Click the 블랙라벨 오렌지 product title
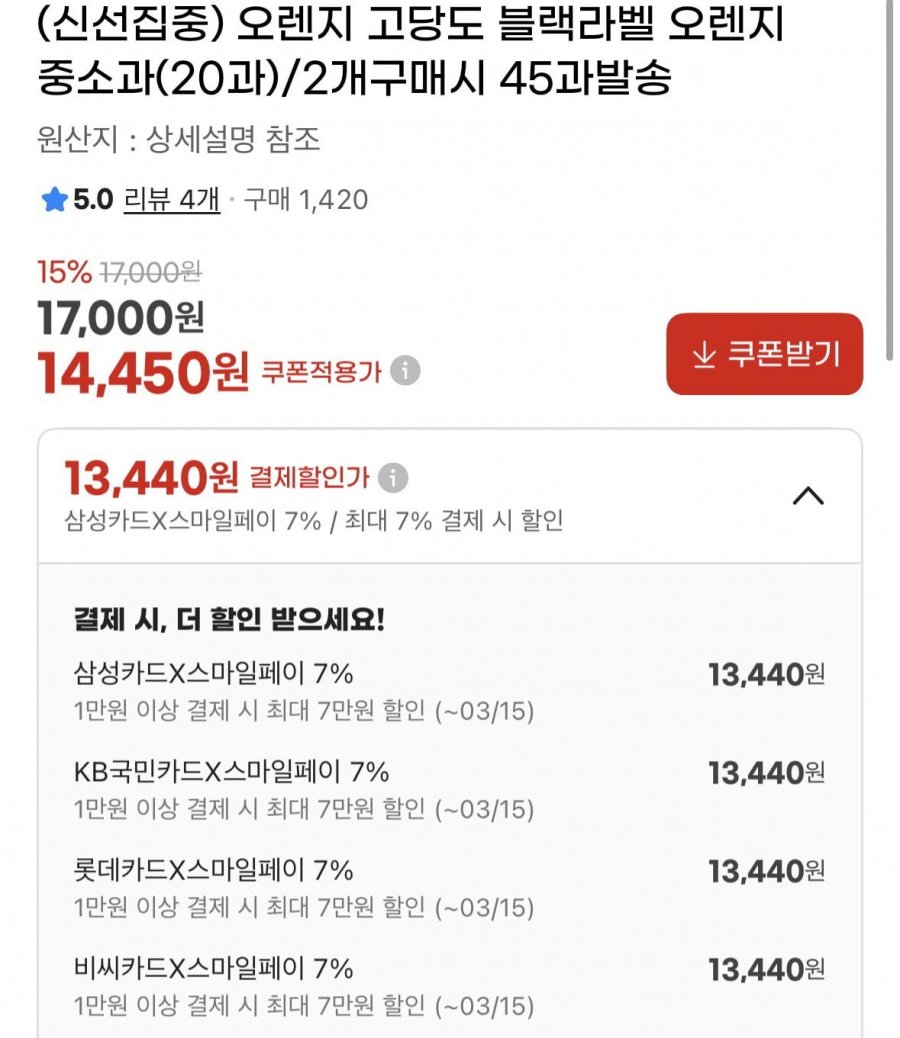Screen dimensions: 900x1038 (410, 52)
